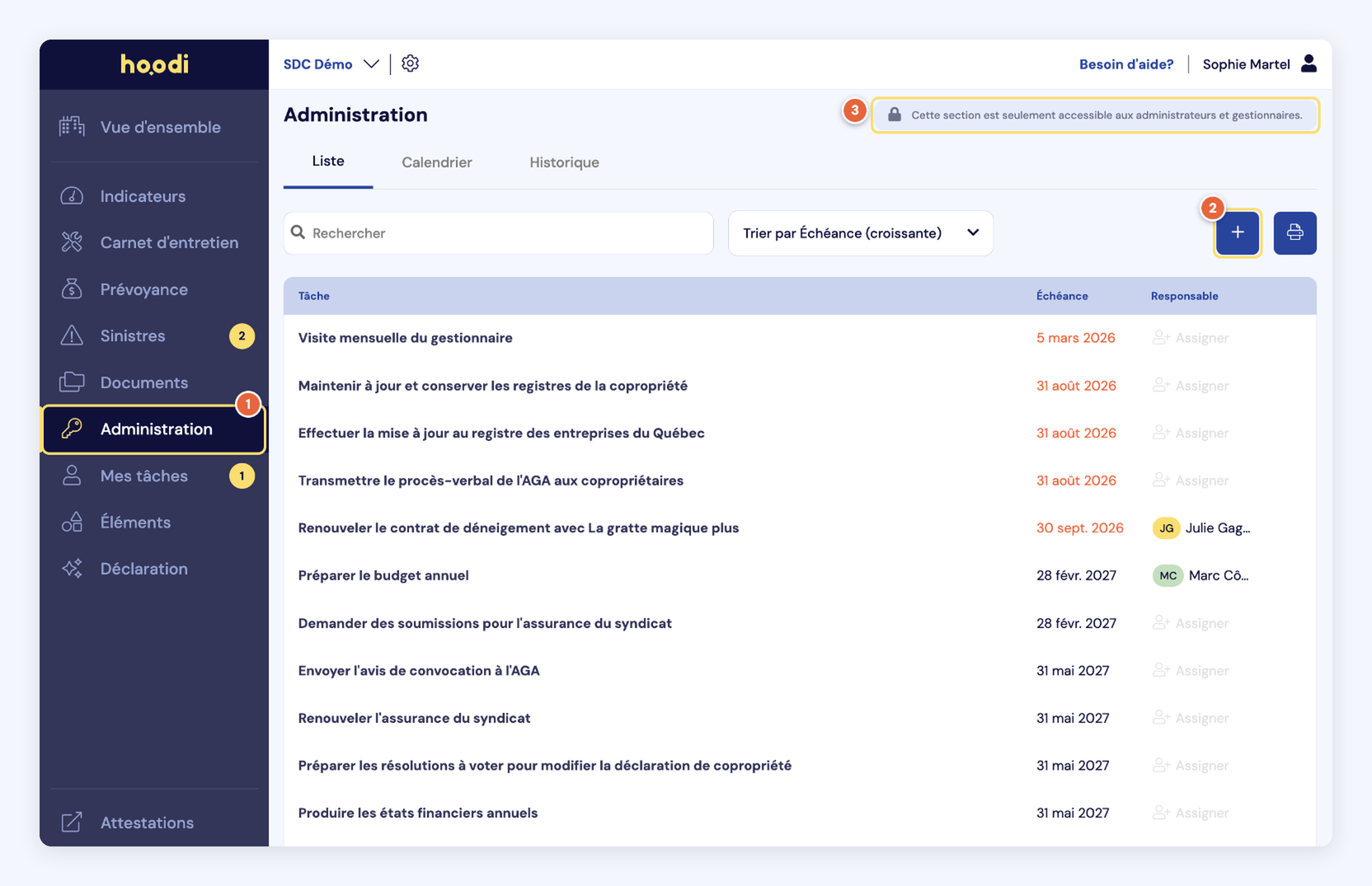Select Administration key menu item
This screenshot has height=886, width=1372.
[153, 429]
